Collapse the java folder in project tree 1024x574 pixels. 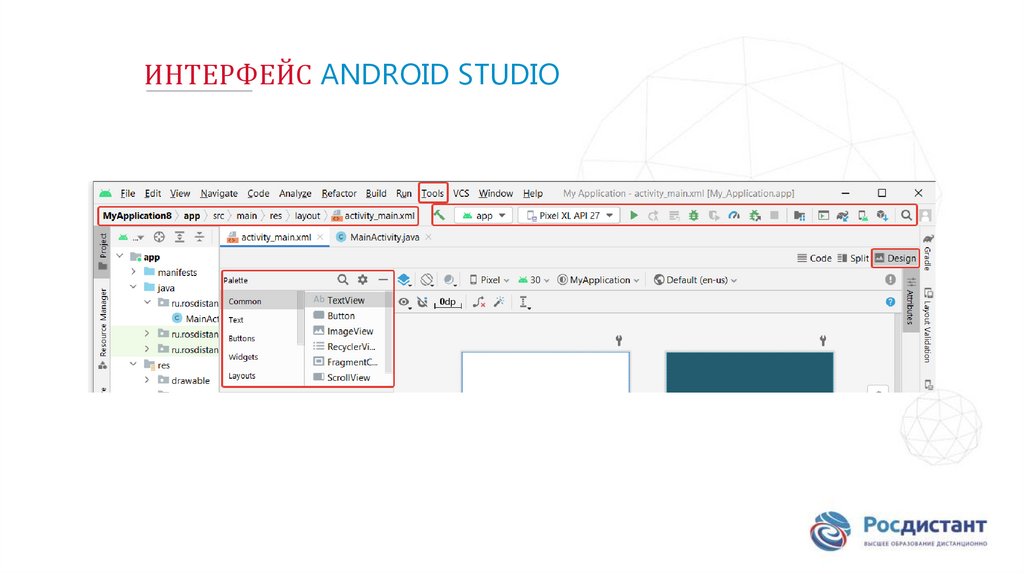134,287
